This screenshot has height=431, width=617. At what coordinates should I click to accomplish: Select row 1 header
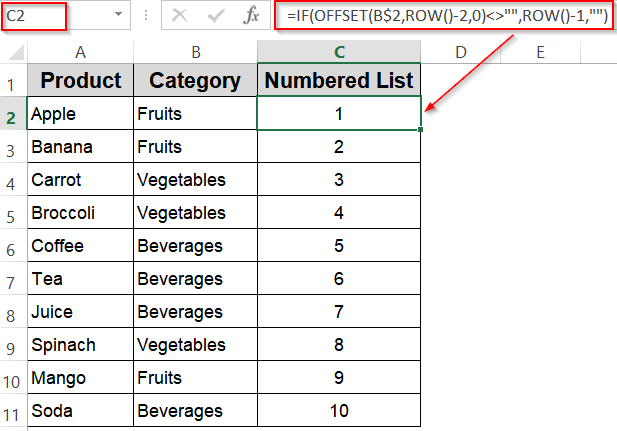click(x=13, y=83)
